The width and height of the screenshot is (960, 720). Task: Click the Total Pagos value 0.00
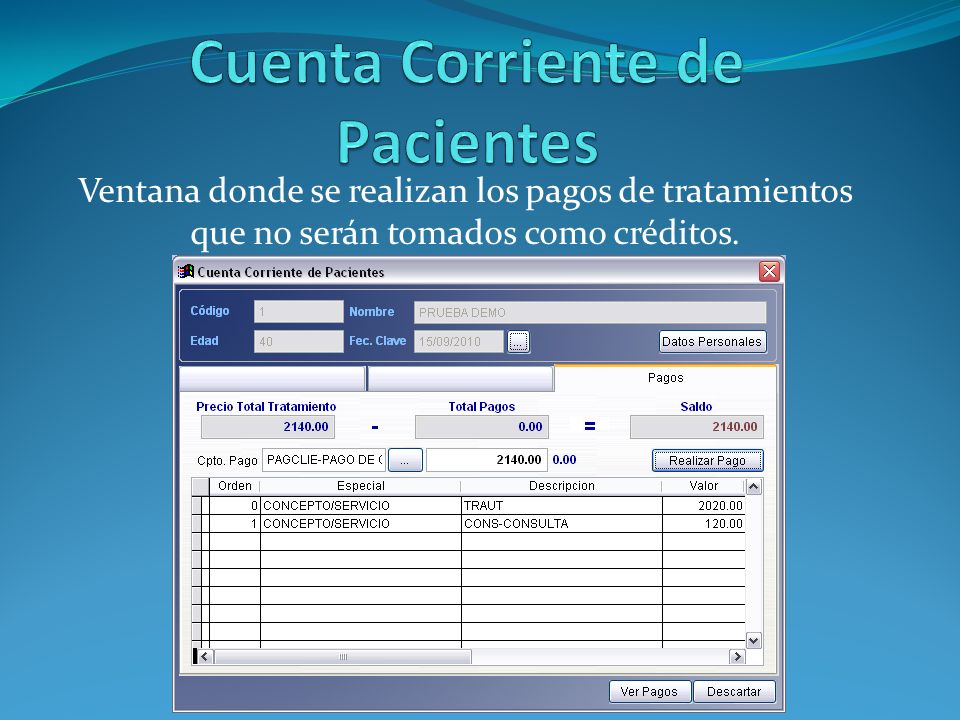(482, 427)
